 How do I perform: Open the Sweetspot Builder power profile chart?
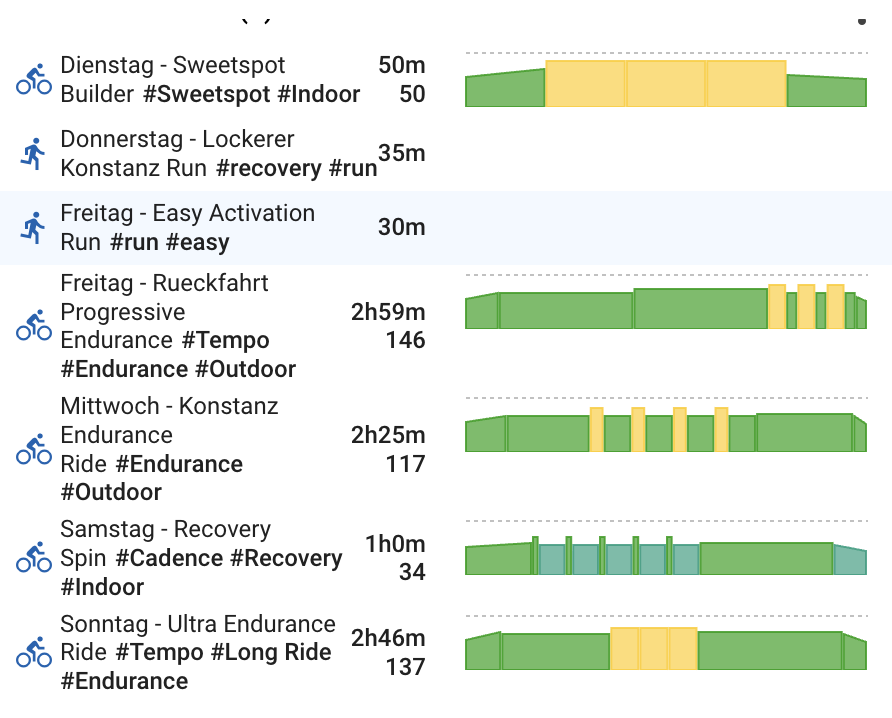[665, 84]
